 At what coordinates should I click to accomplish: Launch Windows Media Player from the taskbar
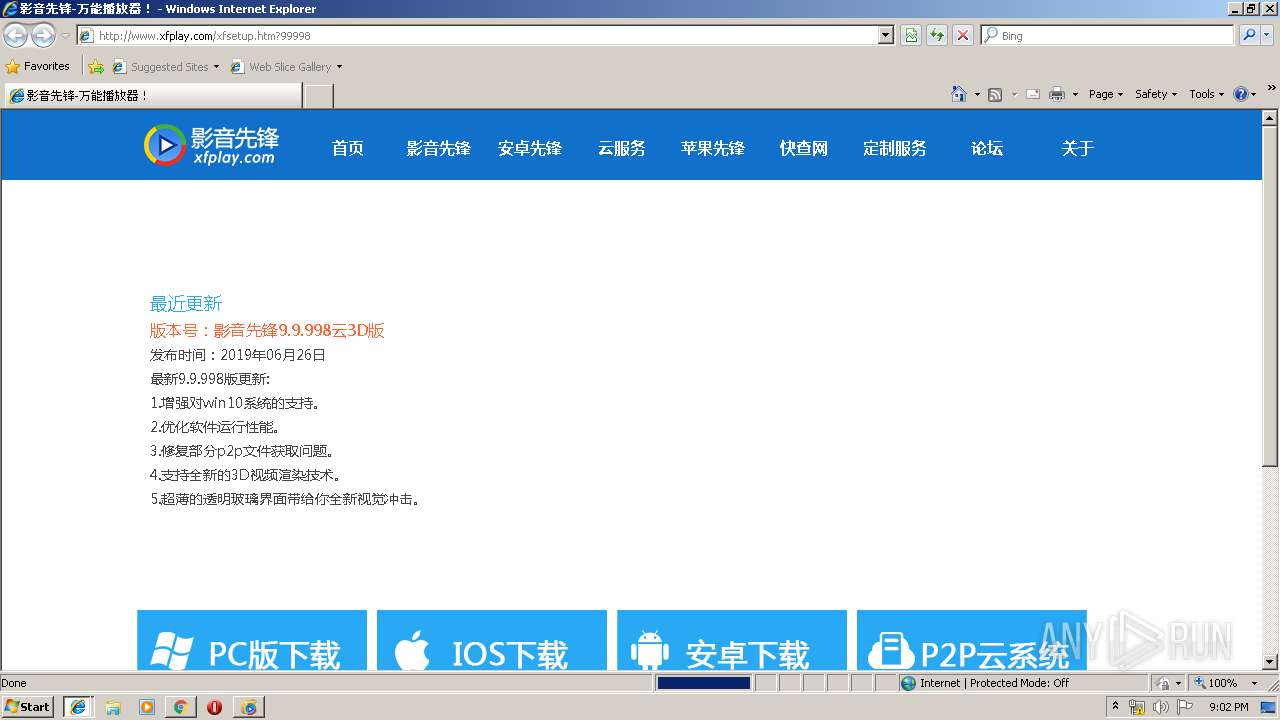point(147,707)
